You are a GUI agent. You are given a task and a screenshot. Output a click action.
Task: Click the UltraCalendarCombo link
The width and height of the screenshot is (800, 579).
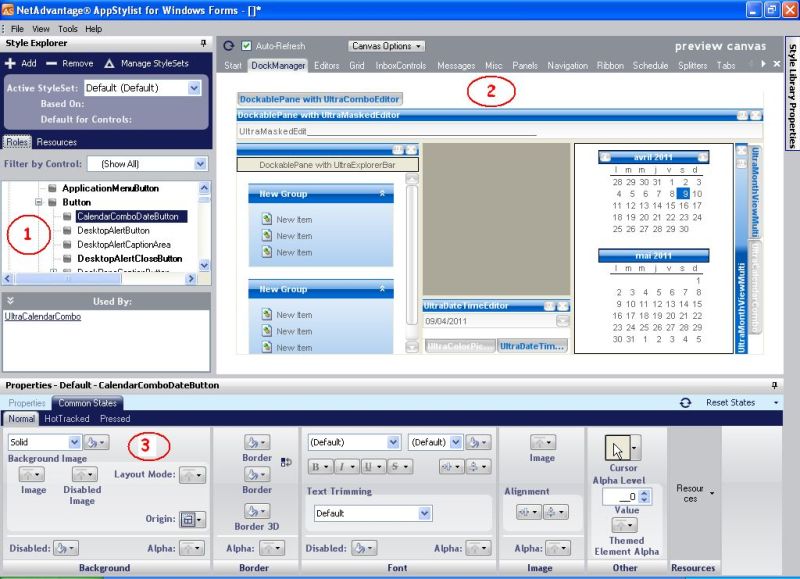pyautogui.click(x=43, y=316)
